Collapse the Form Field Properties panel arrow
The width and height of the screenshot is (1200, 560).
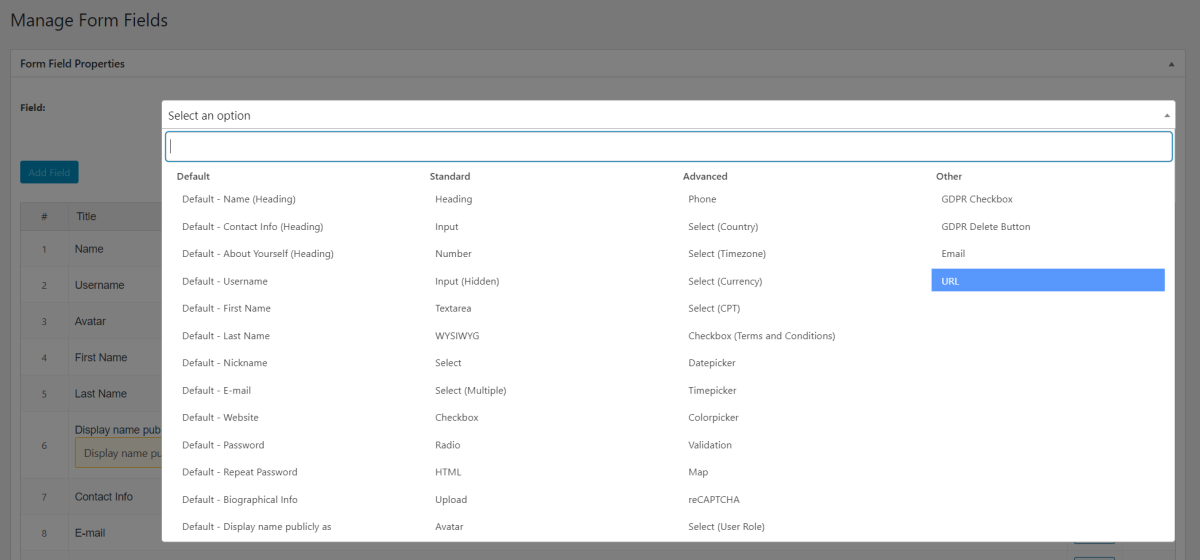click(1171, 64)
